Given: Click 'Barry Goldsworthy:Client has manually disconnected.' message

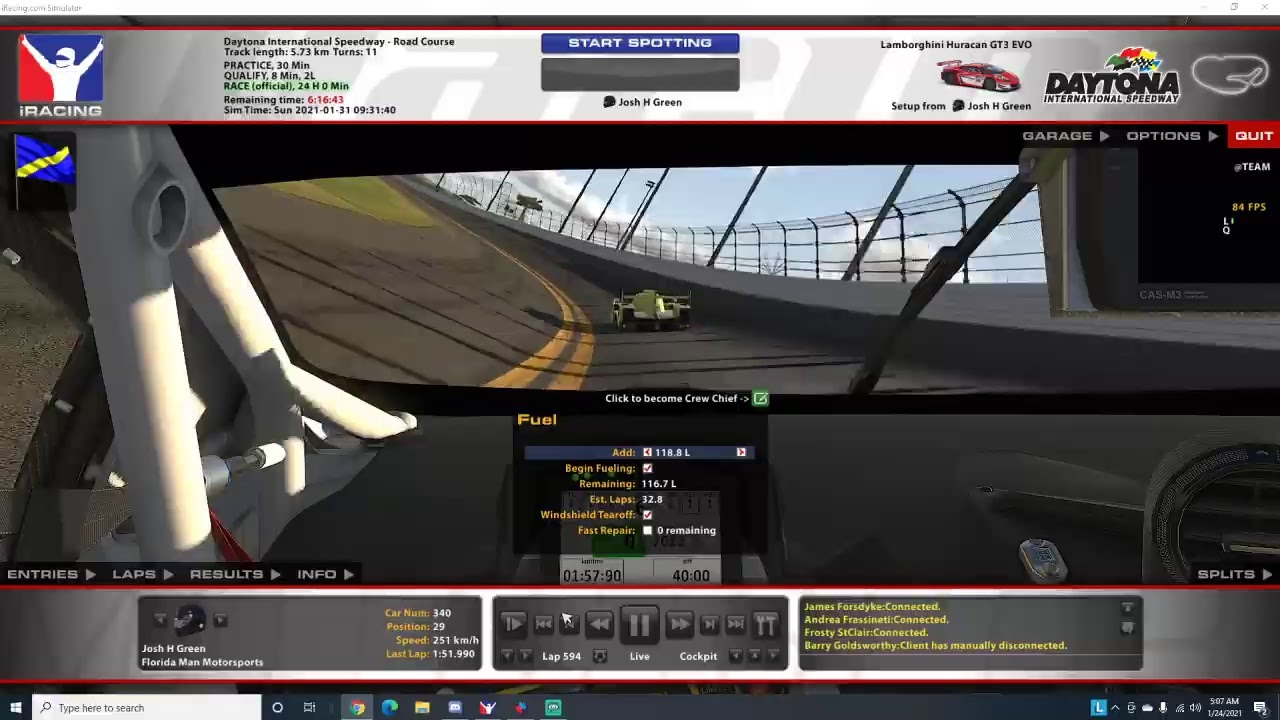Looking at the screenshot, I should pos(935,646).
